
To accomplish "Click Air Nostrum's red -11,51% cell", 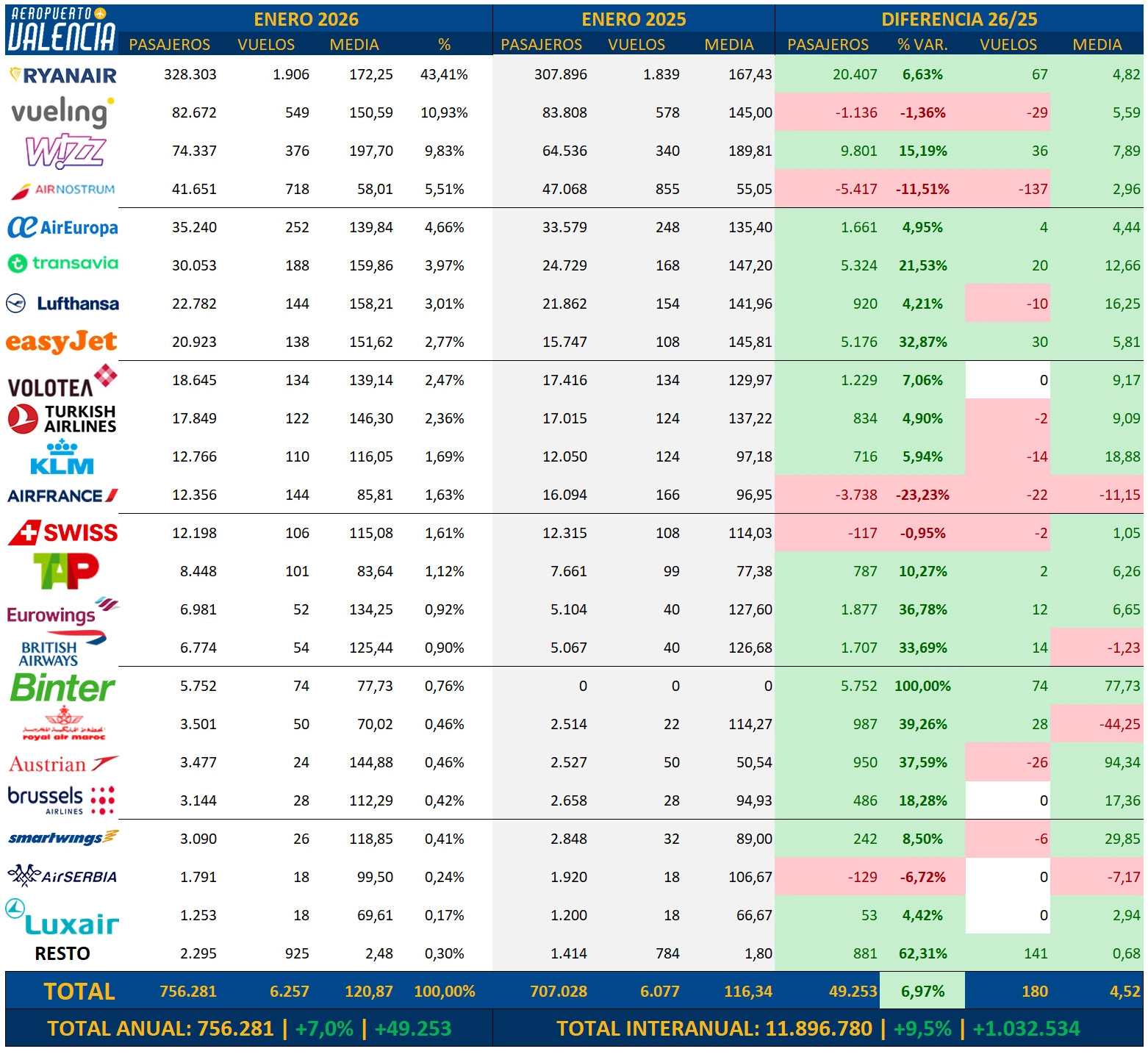I will point(922,189).
